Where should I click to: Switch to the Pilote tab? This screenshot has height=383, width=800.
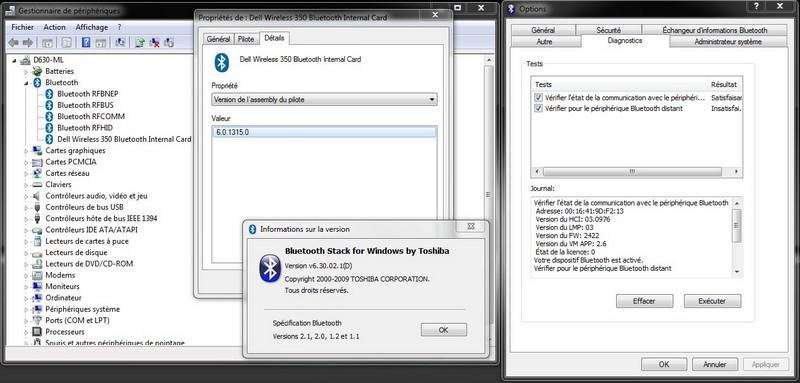coord(246,39)
